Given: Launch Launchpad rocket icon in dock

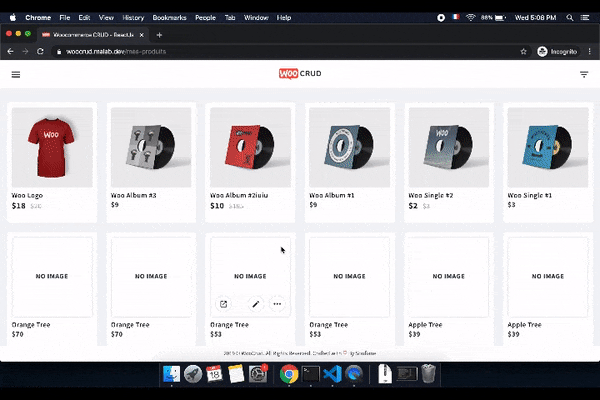Looking at the screenshot, I should click(x=193, y=374).
